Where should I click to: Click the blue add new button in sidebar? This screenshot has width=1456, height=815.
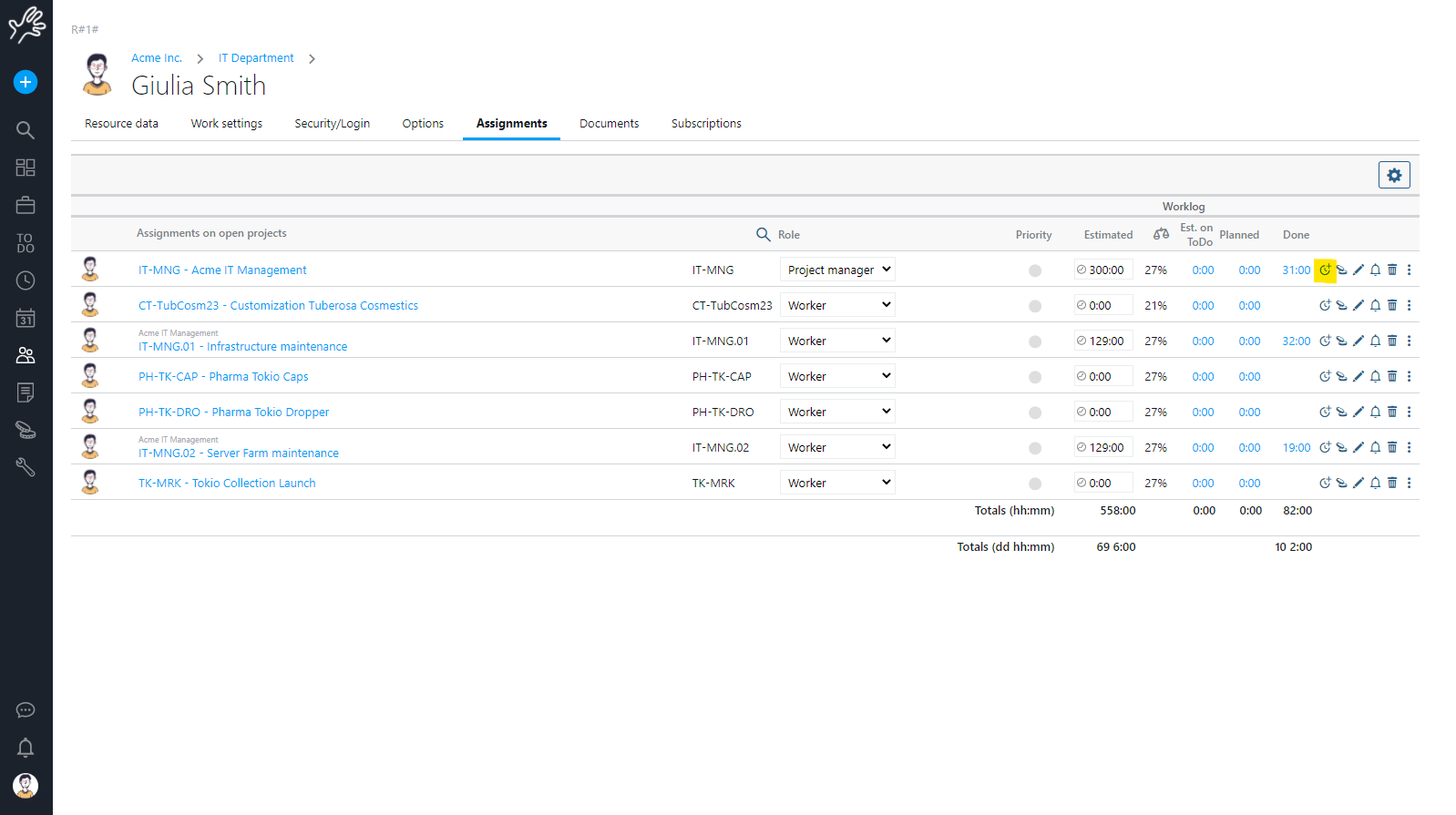pyautogui.click(x=26, y=82)
